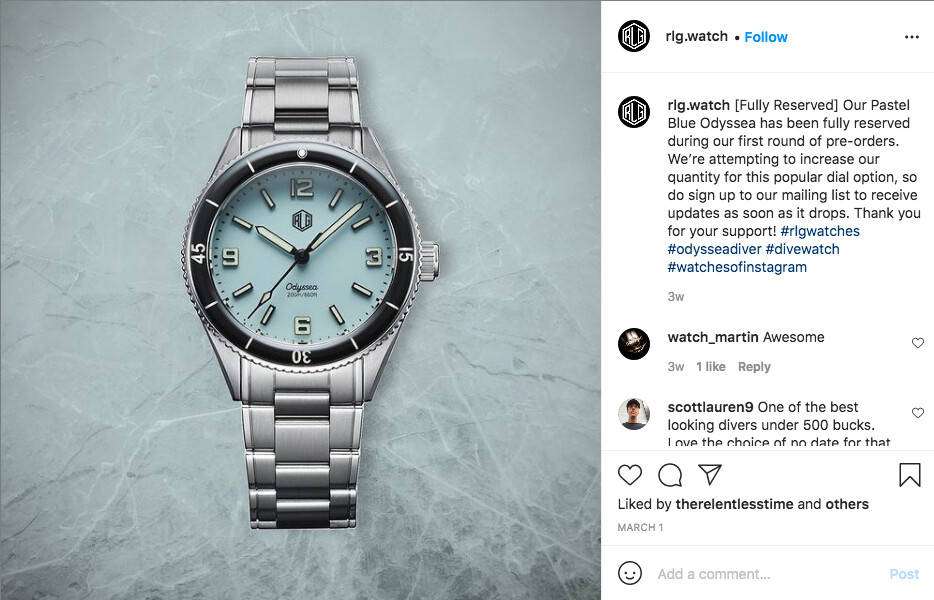Open the #divewatch hashtag

pyautogui.click(x=802, y=249)
